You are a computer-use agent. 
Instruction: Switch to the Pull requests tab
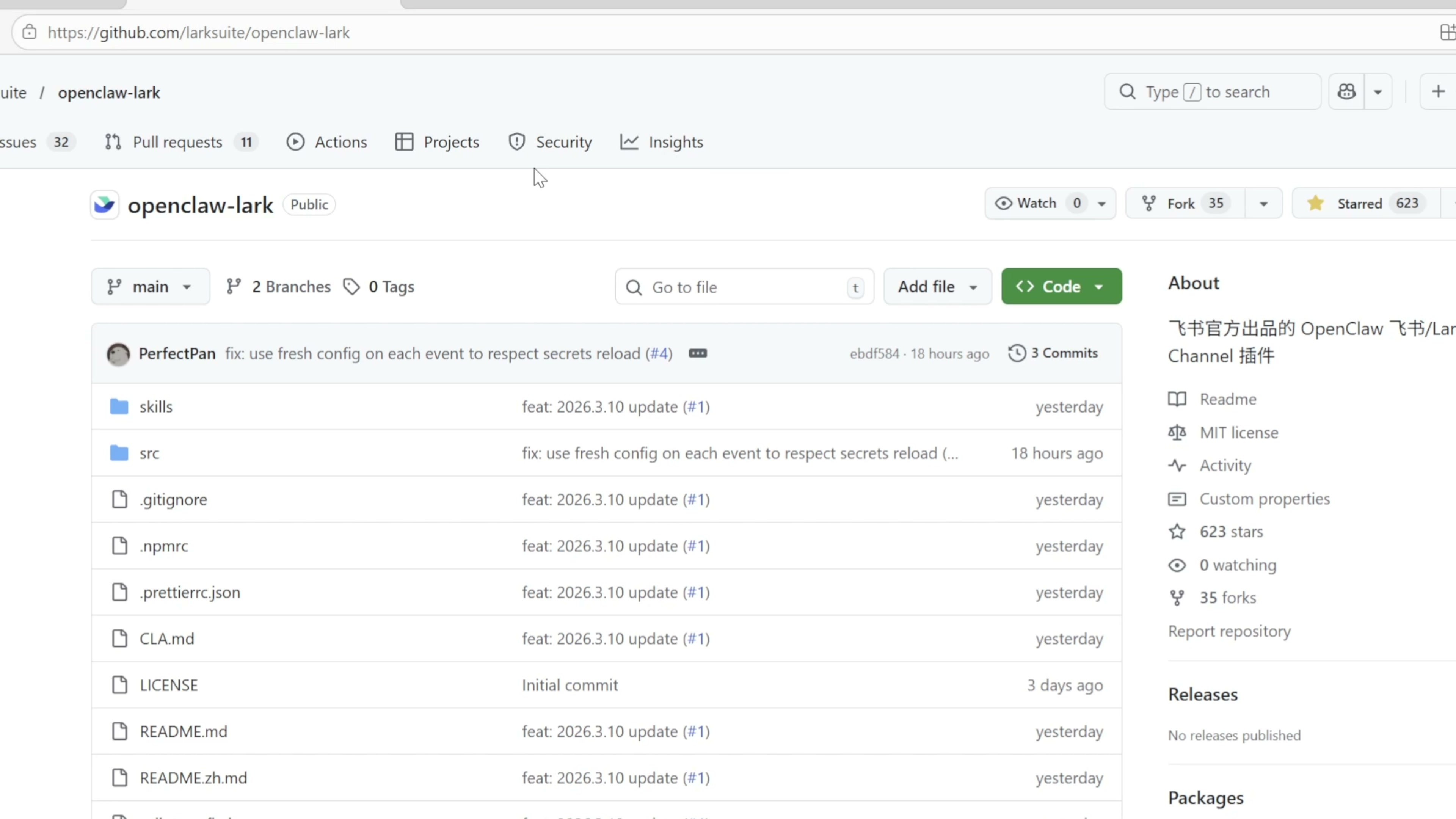(177, 143)
